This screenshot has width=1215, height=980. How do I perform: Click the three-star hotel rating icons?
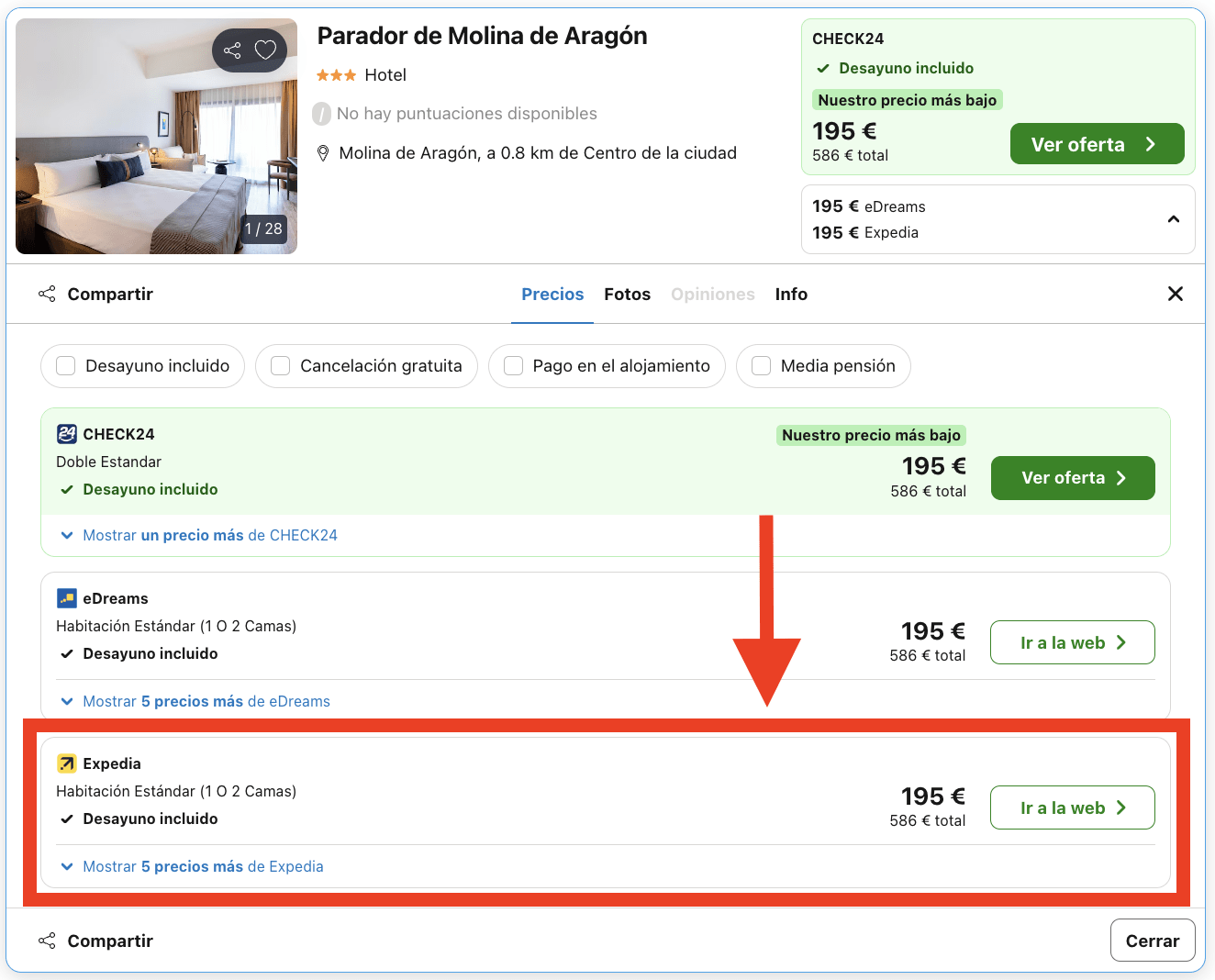(336, 75)
